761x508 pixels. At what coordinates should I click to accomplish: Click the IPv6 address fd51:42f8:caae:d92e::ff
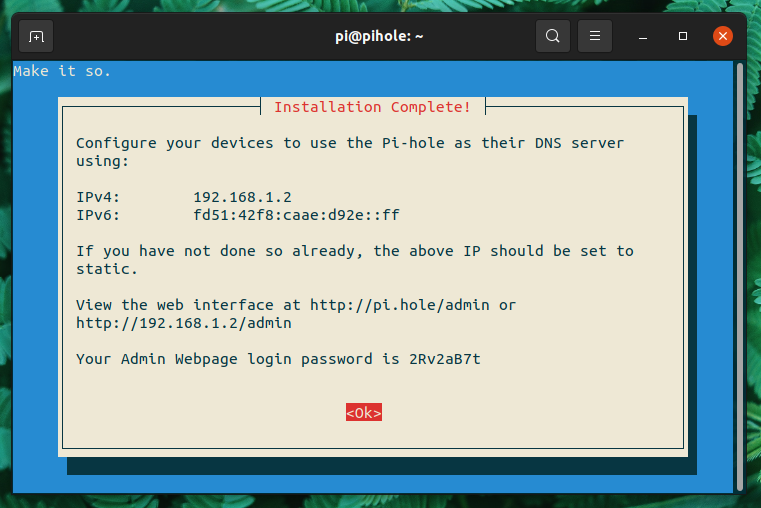pos(296,215)
